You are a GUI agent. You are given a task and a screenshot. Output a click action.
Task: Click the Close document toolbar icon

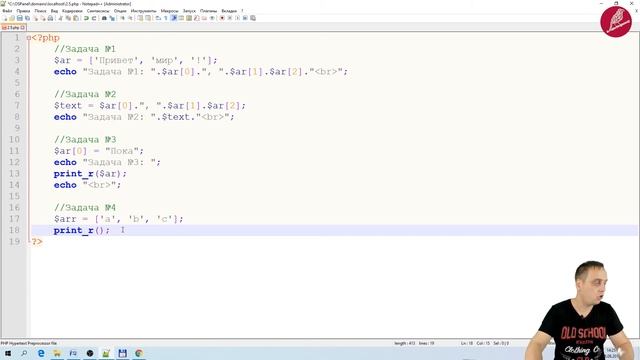(x=36, y=18)
